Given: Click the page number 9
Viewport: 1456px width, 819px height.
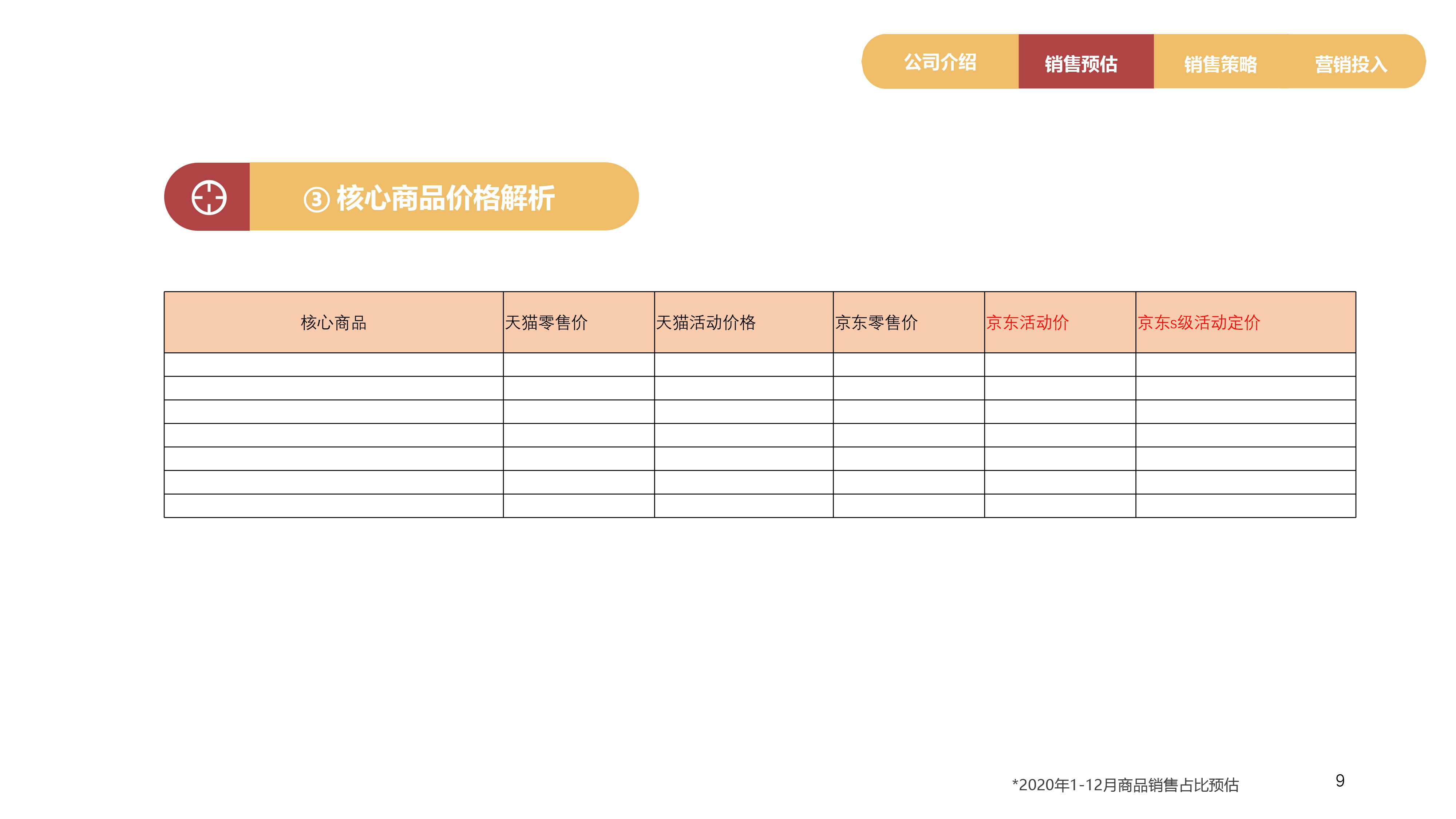Looking at the screenshot, I should point(1340,780).
